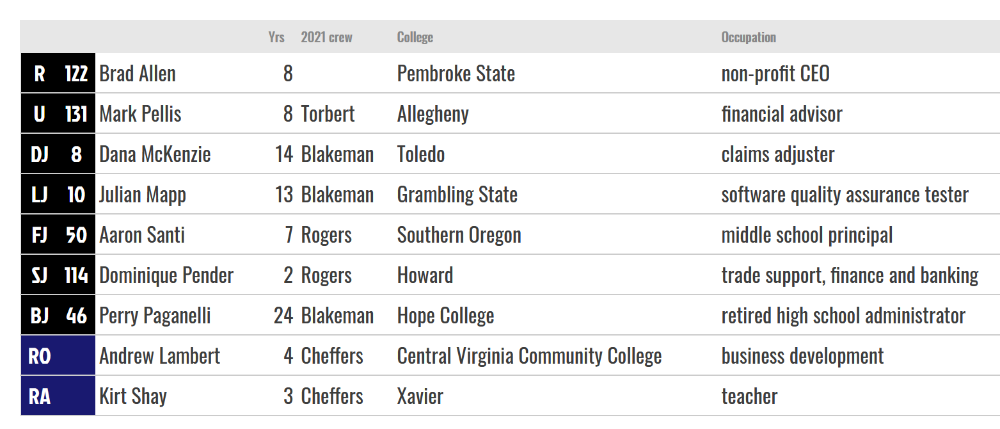Click Torbert crew in Mark Pellis row
This screenshot has height=429, width=1000.
[328, 113]
